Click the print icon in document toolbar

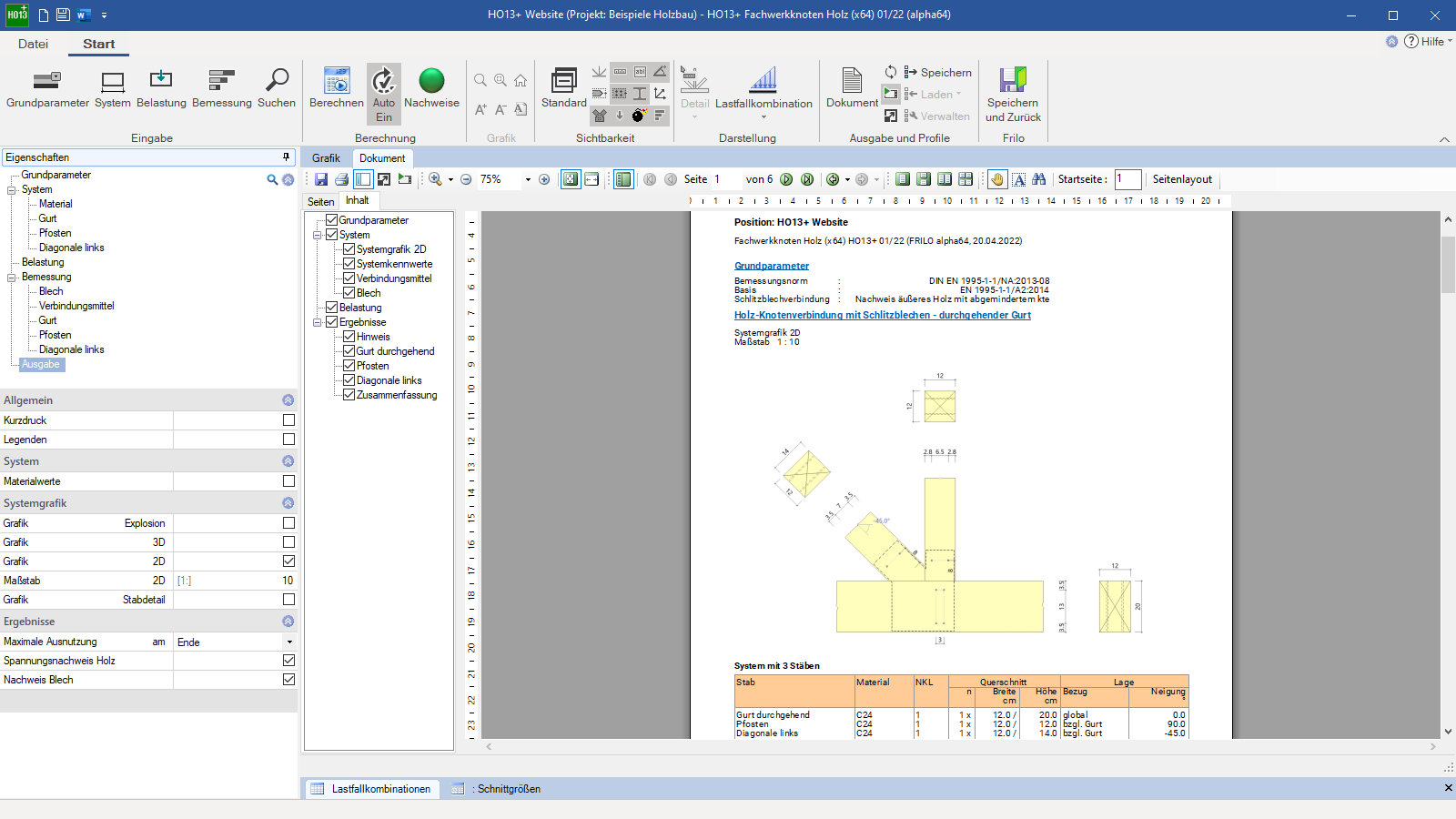coord(341,179)
